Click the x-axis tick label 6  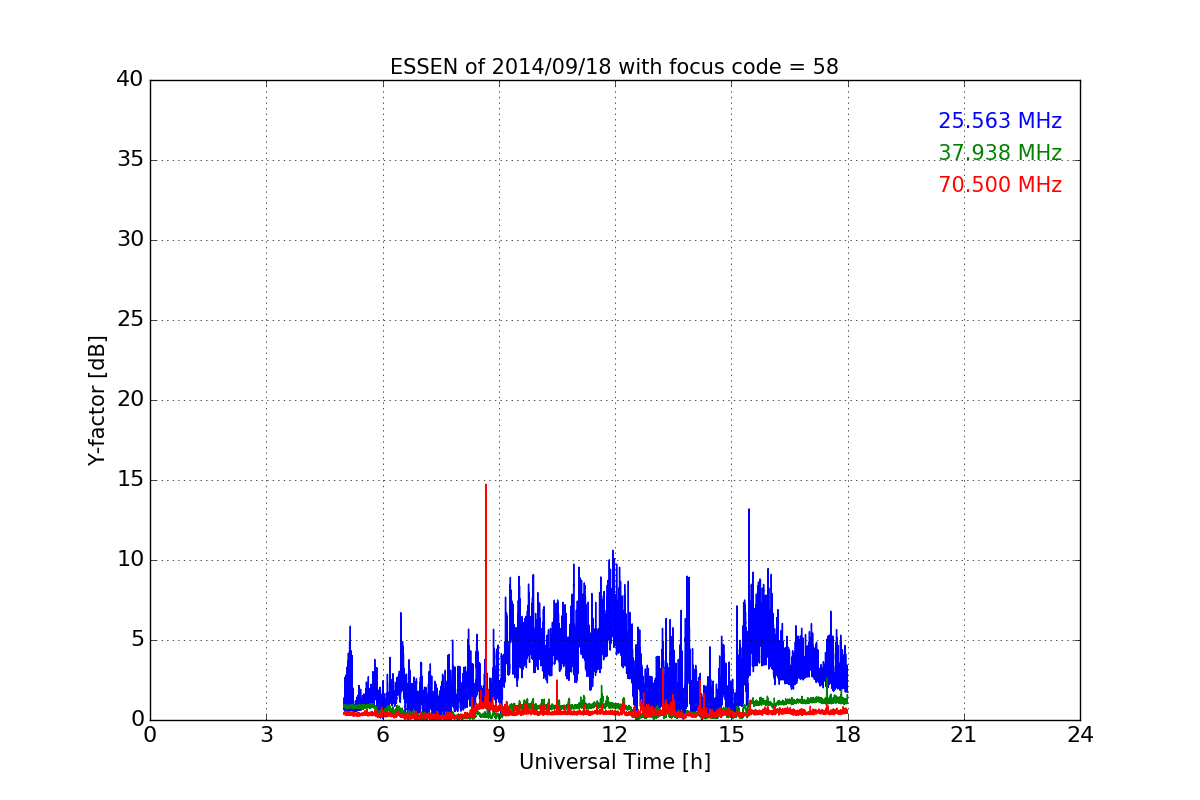(382, 734)
